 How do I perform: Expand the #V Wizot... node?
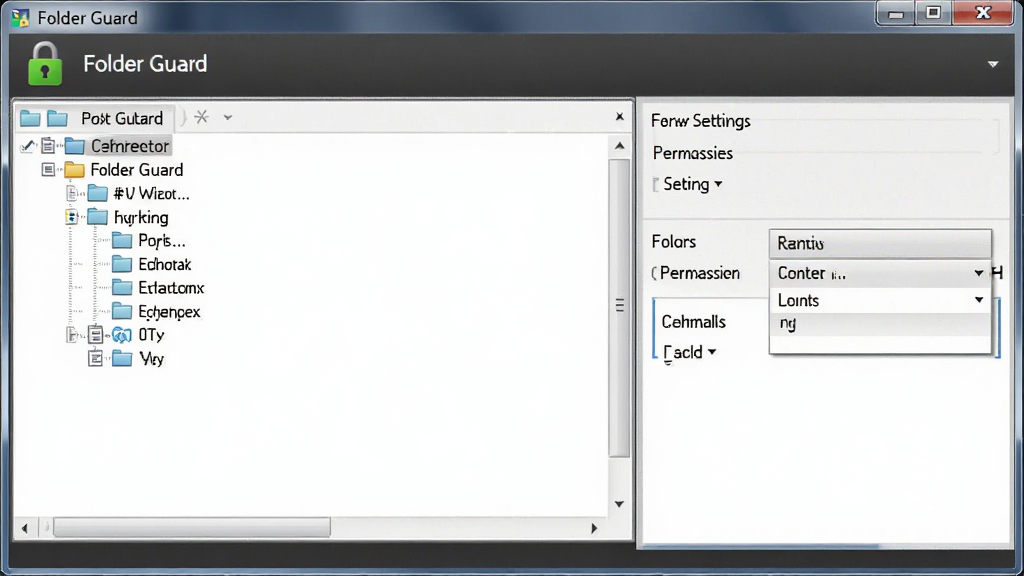pyautogui.click(x=72, y=193)
